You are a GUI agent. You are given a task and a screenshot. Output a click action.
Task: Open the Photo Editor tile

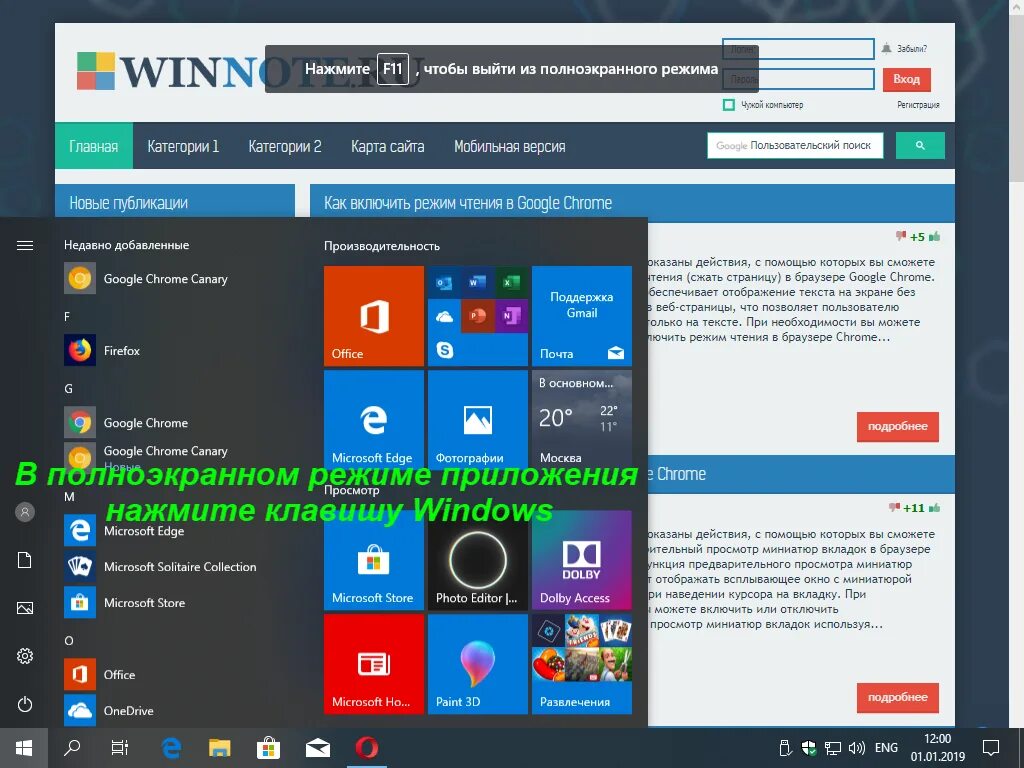click(477, 560)
